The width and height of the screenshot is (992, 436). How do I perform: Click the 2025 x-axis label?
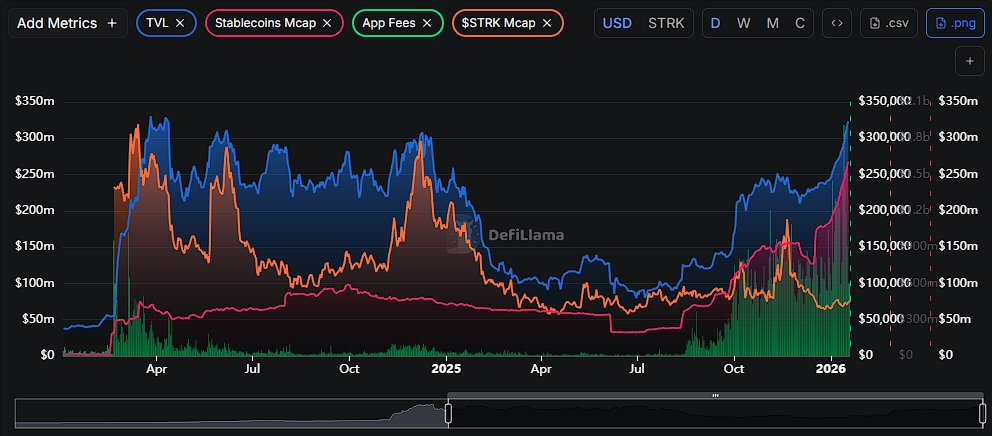[x=446, y=368]
